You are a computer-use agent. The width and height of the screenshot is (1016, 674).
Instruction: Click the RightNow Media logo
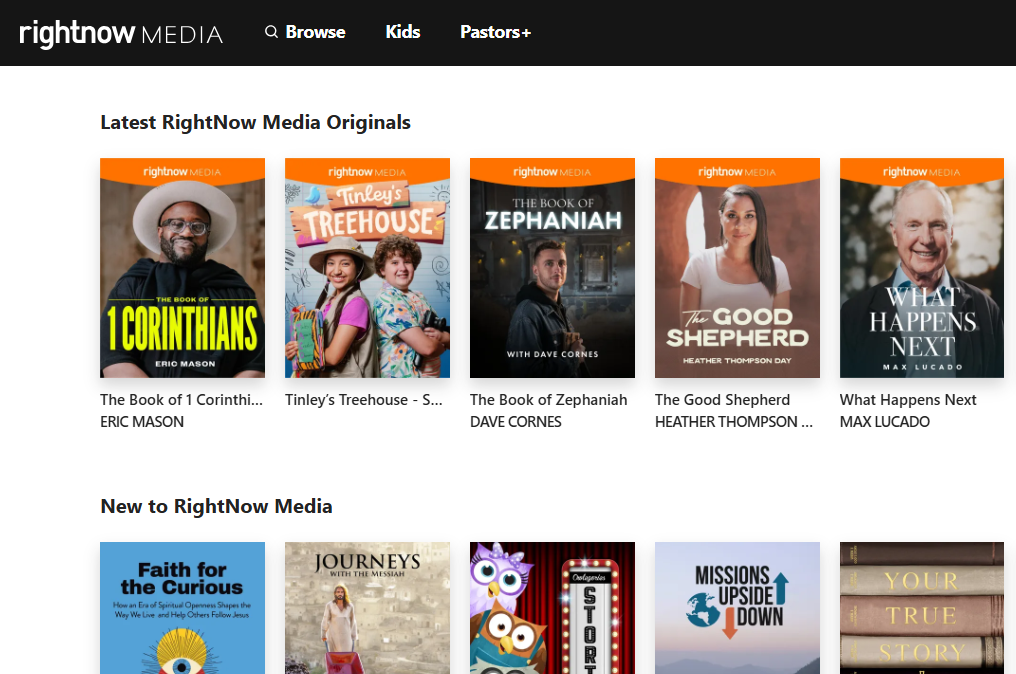pos(121,33)
